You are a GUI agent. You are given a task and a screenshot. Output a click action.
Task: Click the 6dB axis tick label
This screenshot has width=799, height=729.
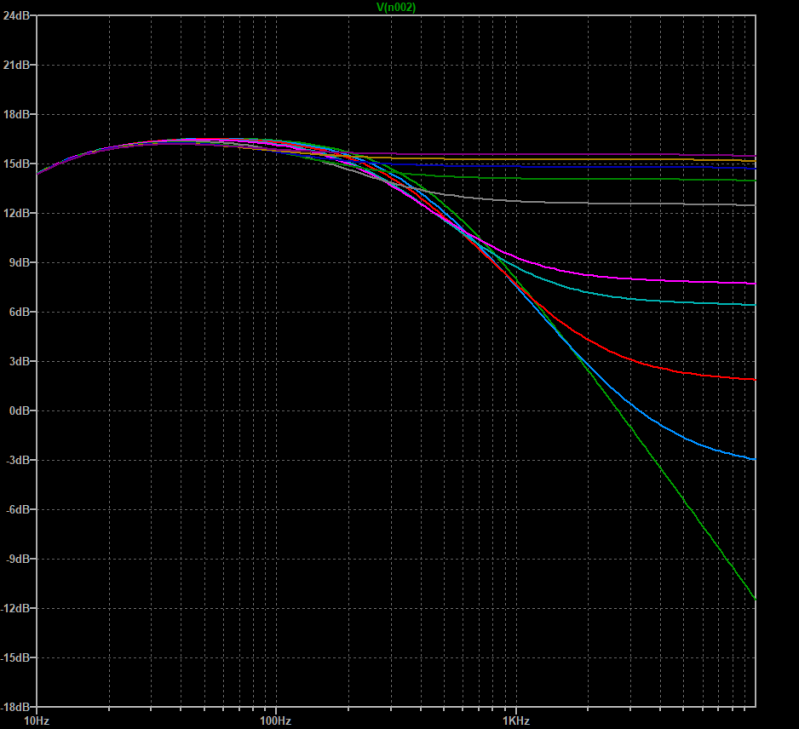tap(19, 312)
